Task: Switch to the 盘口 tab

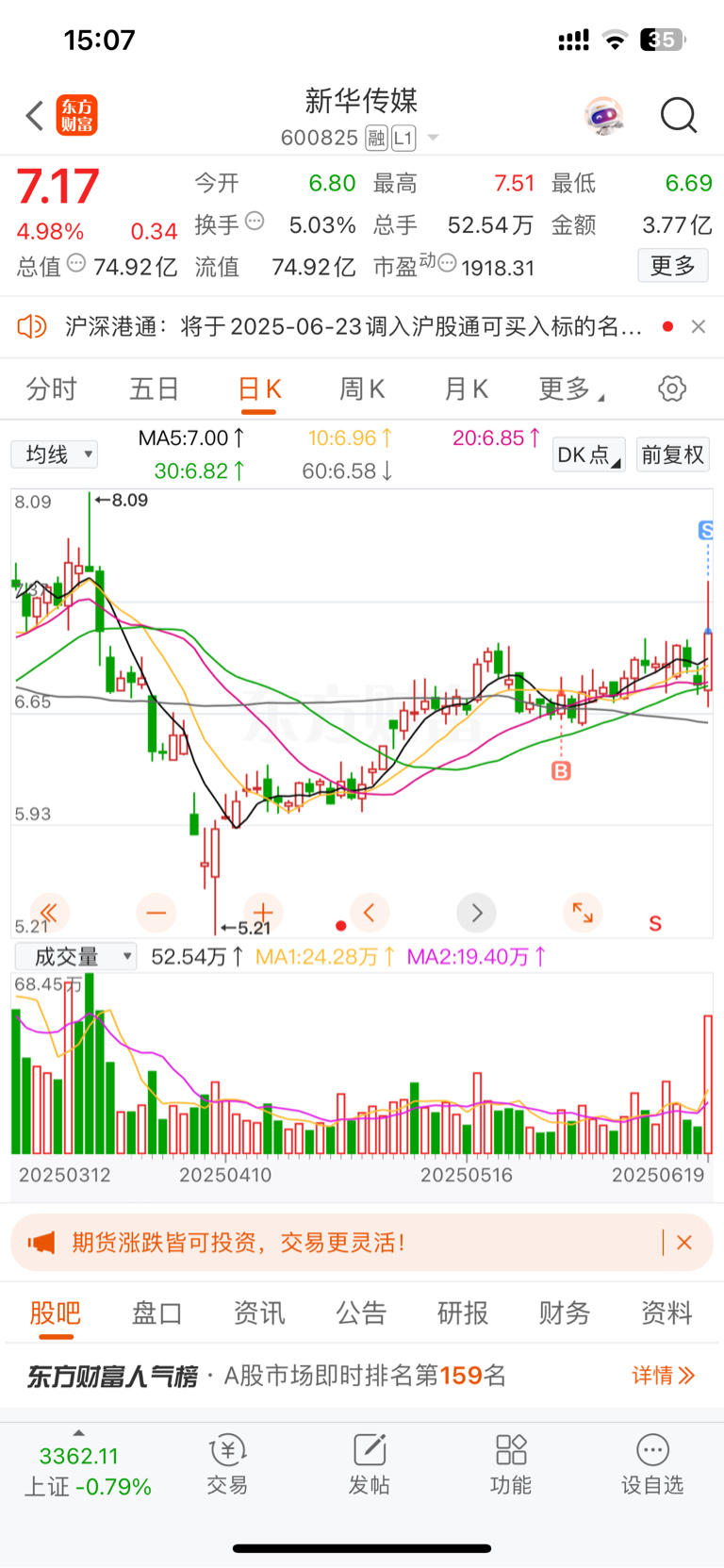Action: click(157, 1312)
